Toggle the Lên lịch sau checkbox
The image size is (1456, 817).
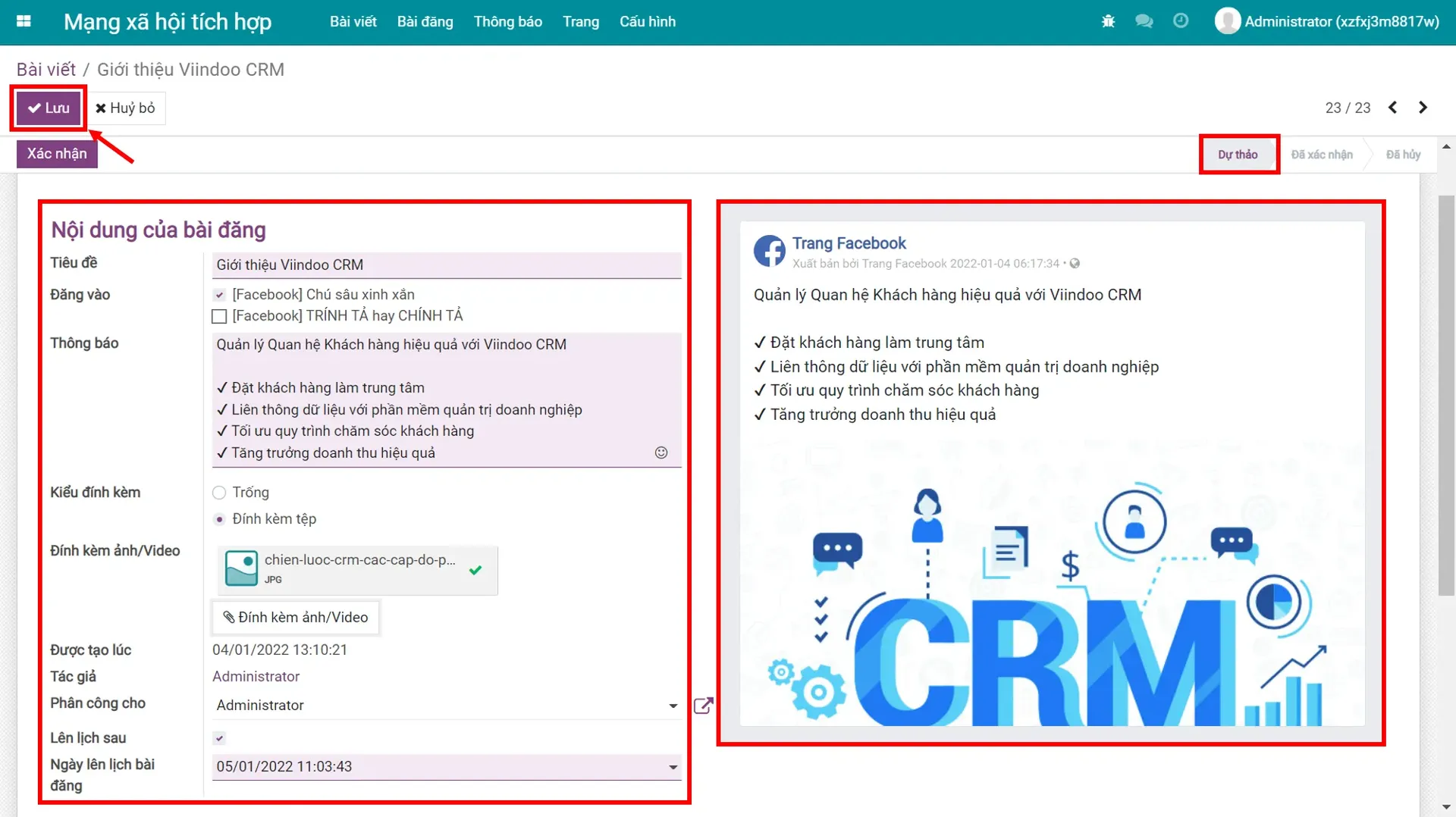pyautogui.click(x=219, y=738)
